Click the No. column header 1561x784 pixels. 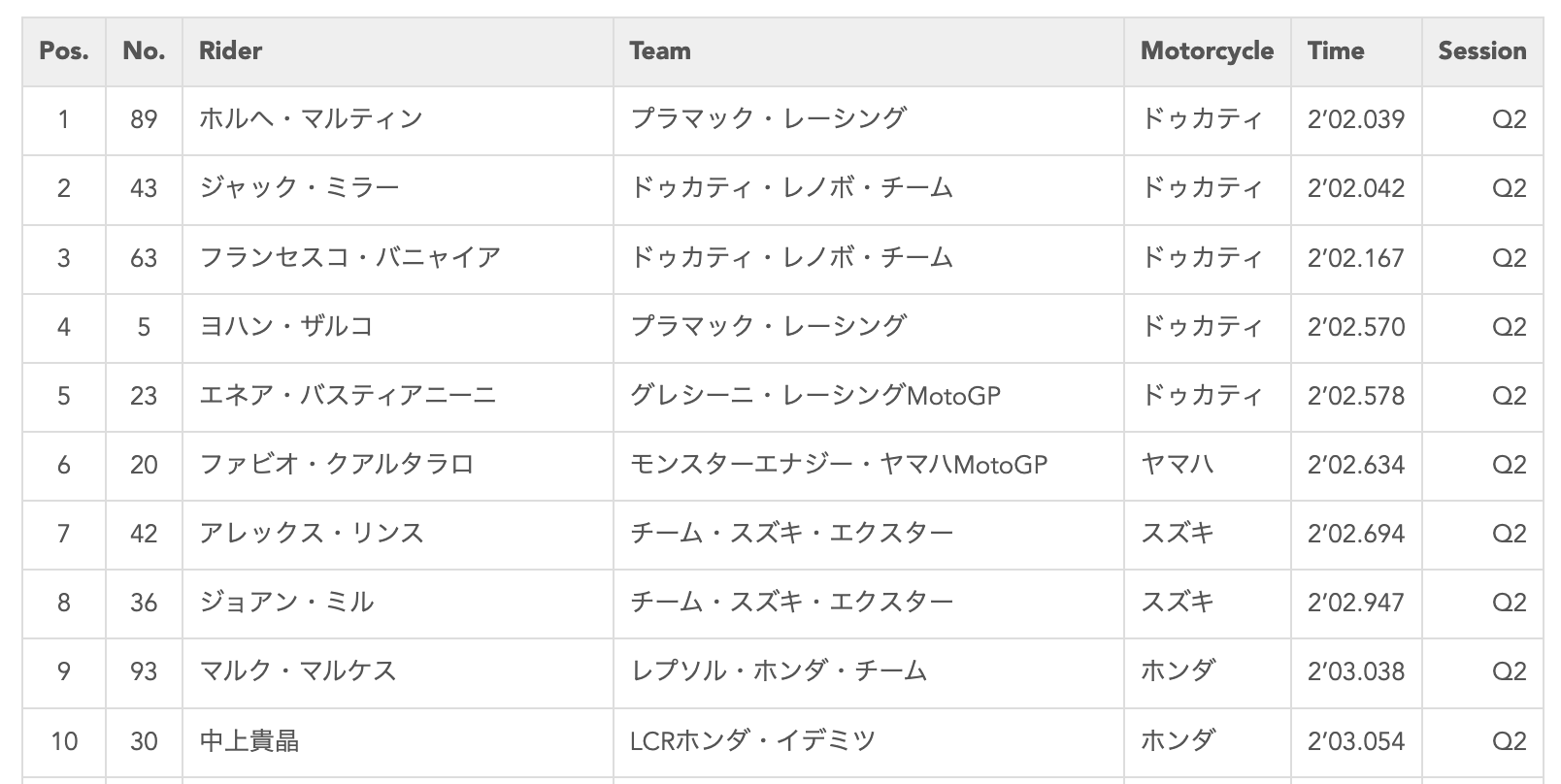pos(144,50)
